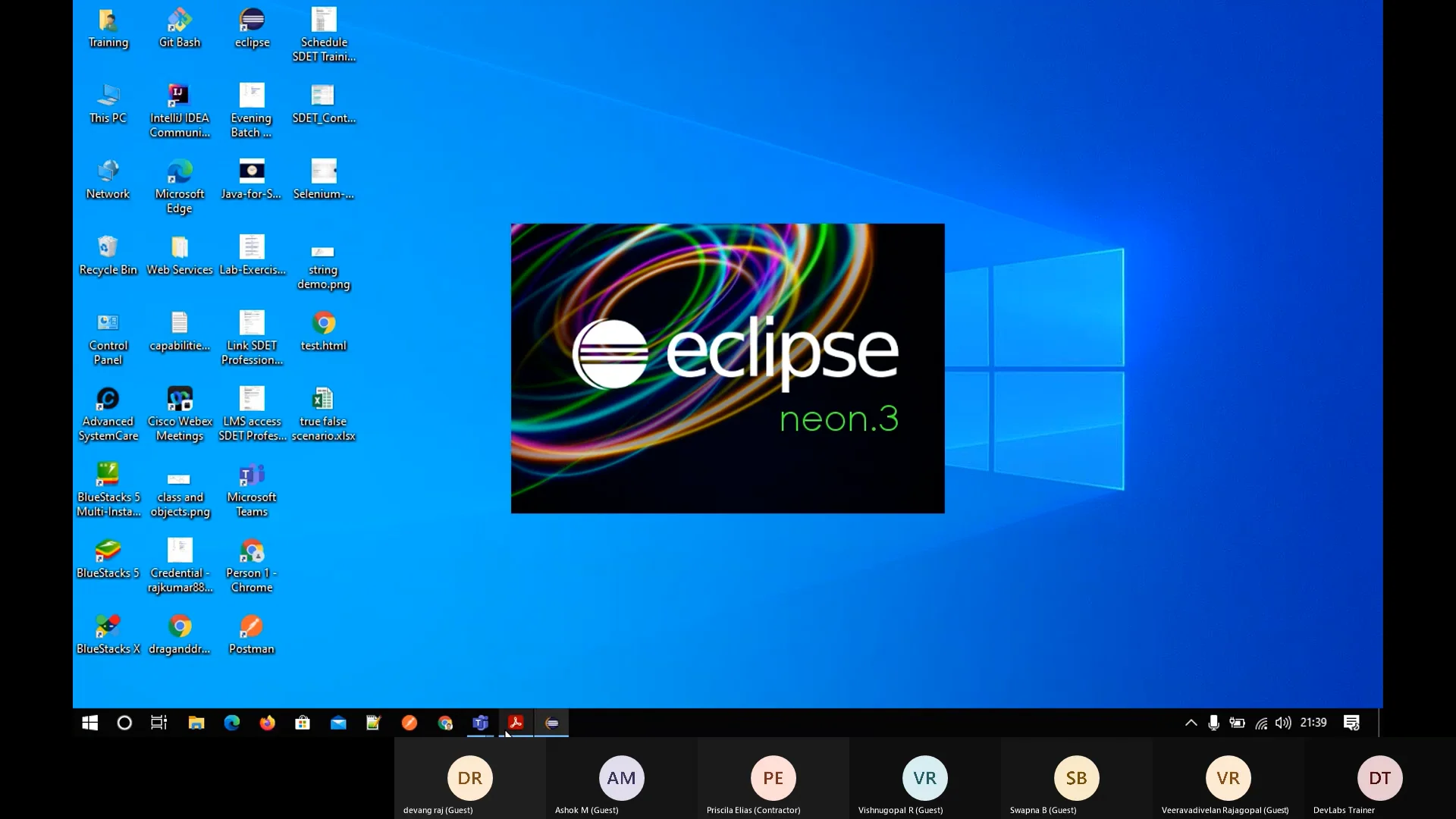Screen dimensions: 1456x819
Task: Open the Postman desktop shortcut
Action: [252, 635]
